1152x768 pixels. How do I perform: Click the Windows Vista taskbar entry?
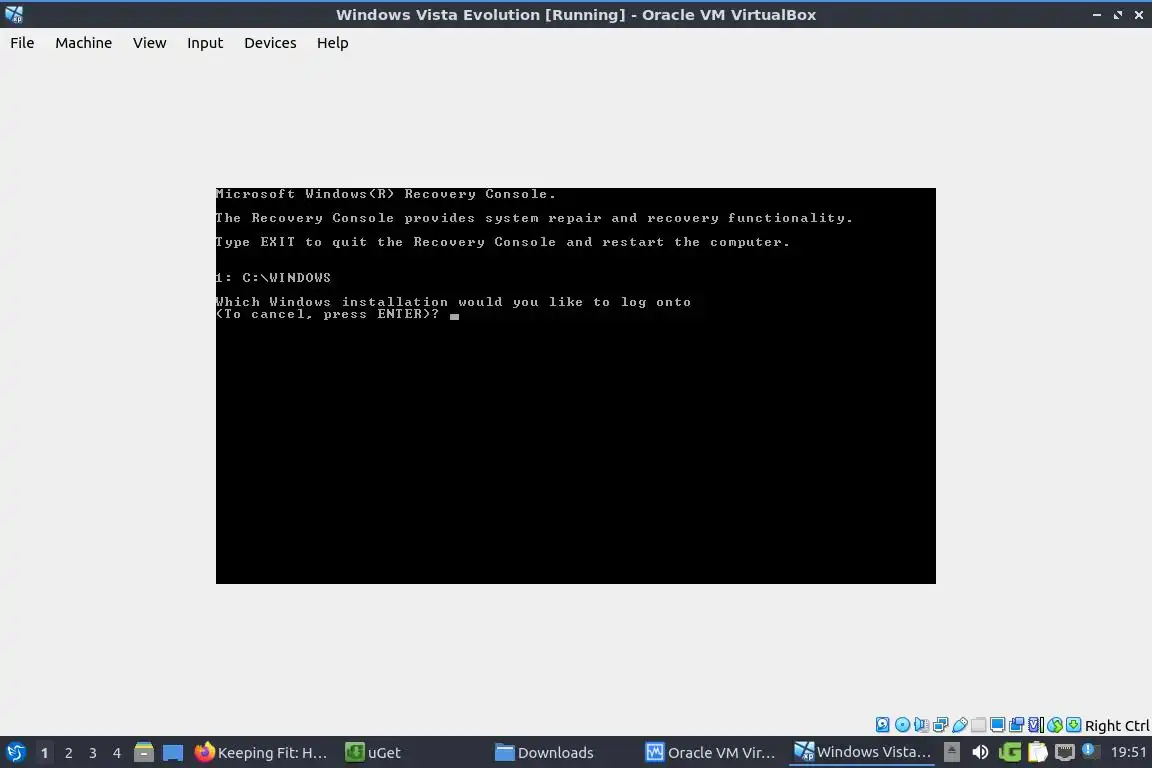coord(863,752)
